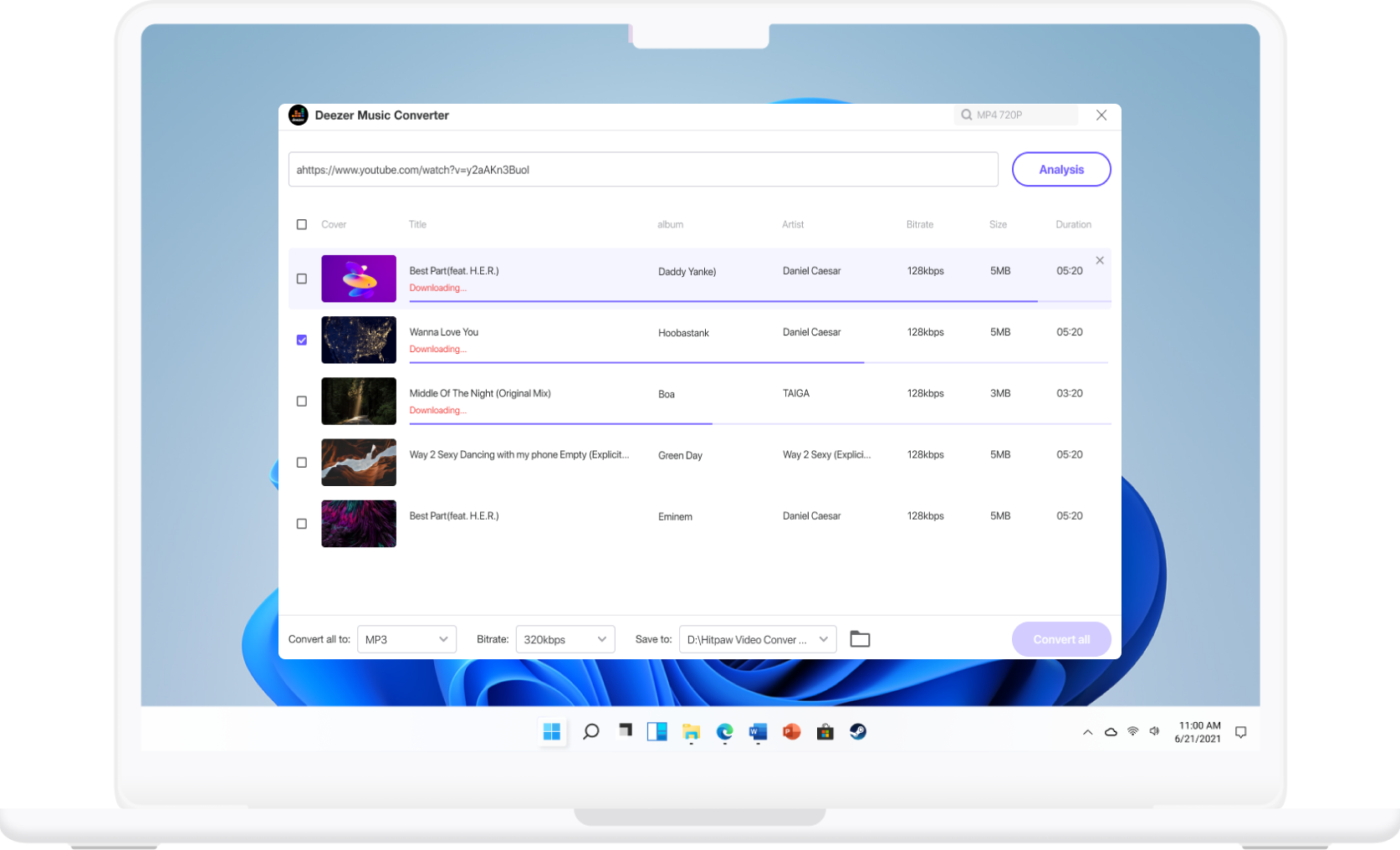Click the OneDrive cloud tray icon
Viewport: 1400px width, 850px height.
1111,732
